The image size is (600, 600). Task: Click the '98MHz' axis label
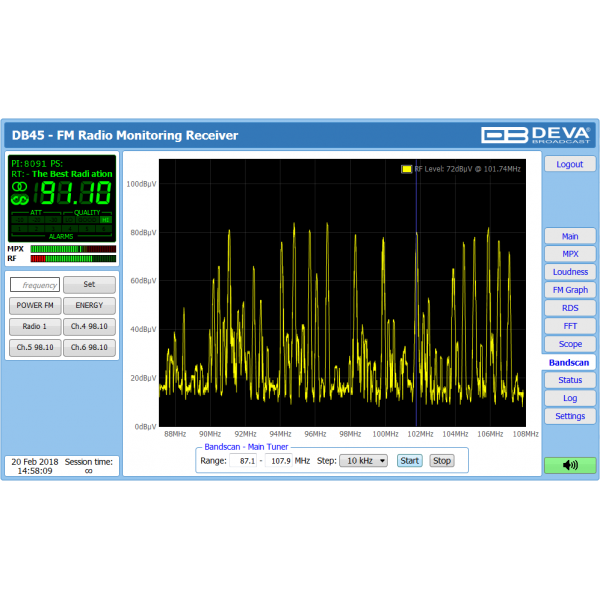pyautogui.click(x=350, y=434)
